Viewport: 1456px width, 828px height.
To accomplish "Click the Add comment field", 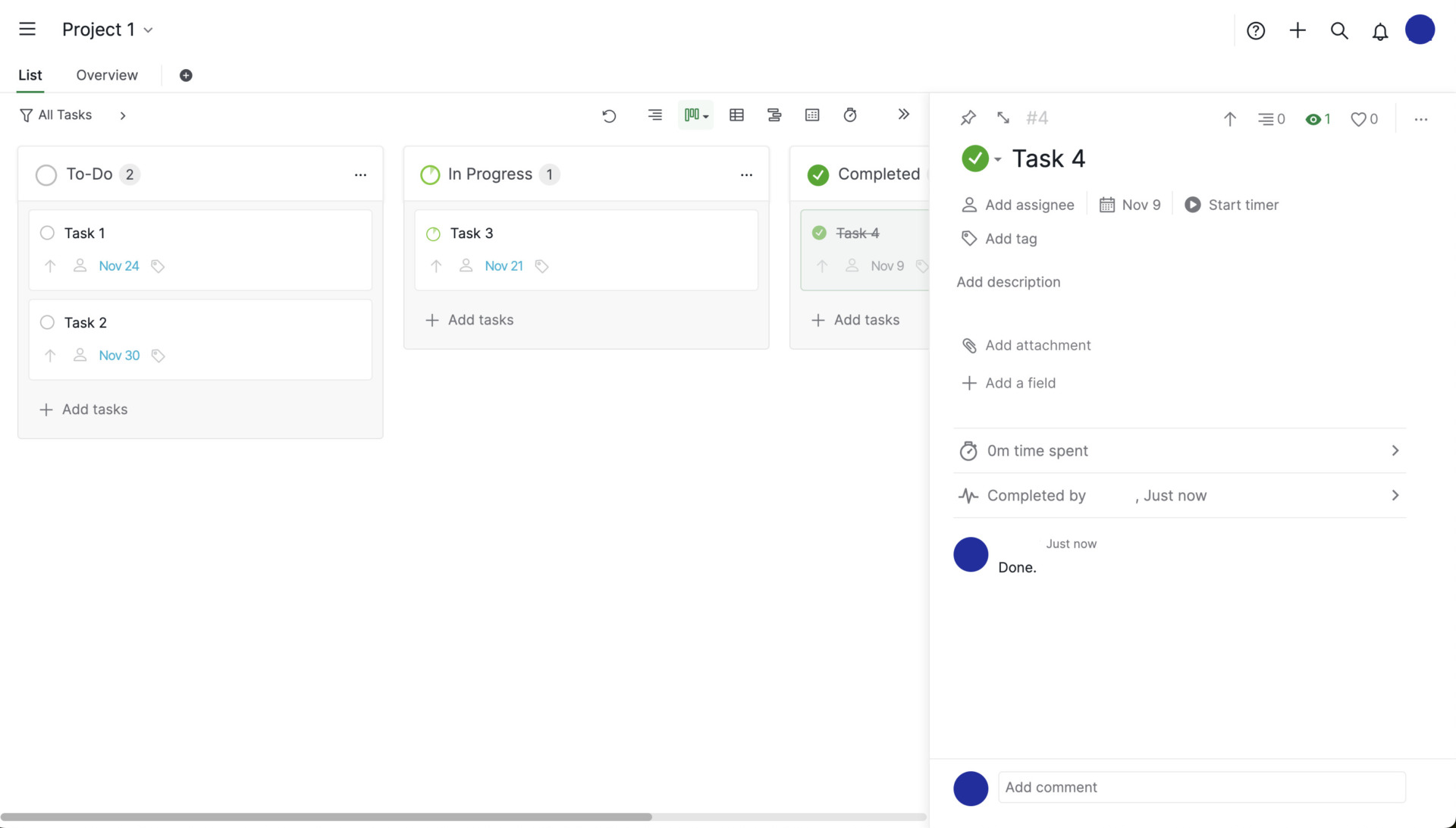I will pyautogui.click(x=1201, y=787).
